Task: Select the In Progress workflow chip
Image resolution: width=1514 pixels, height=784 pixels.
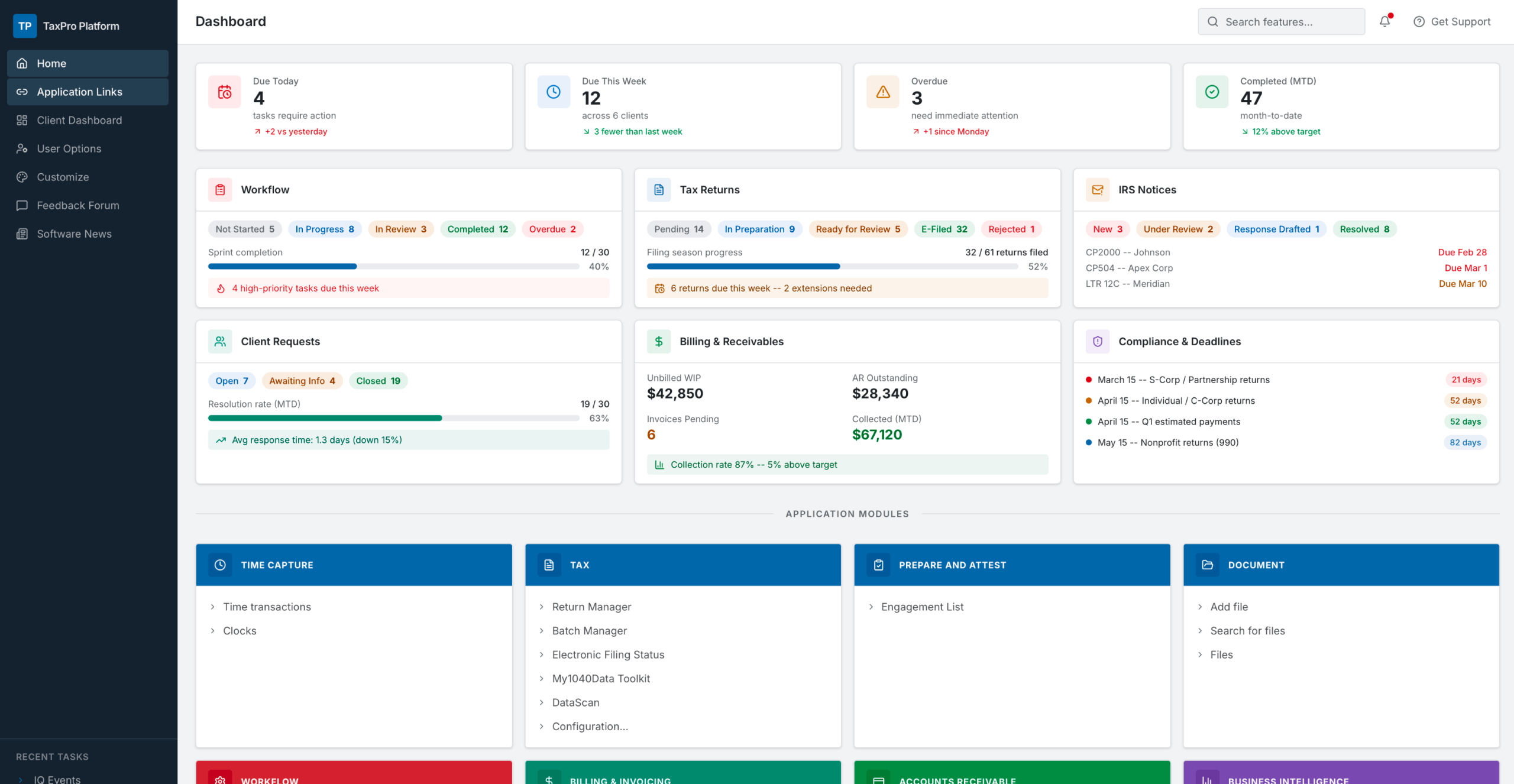Action: (x=324, y=229)
